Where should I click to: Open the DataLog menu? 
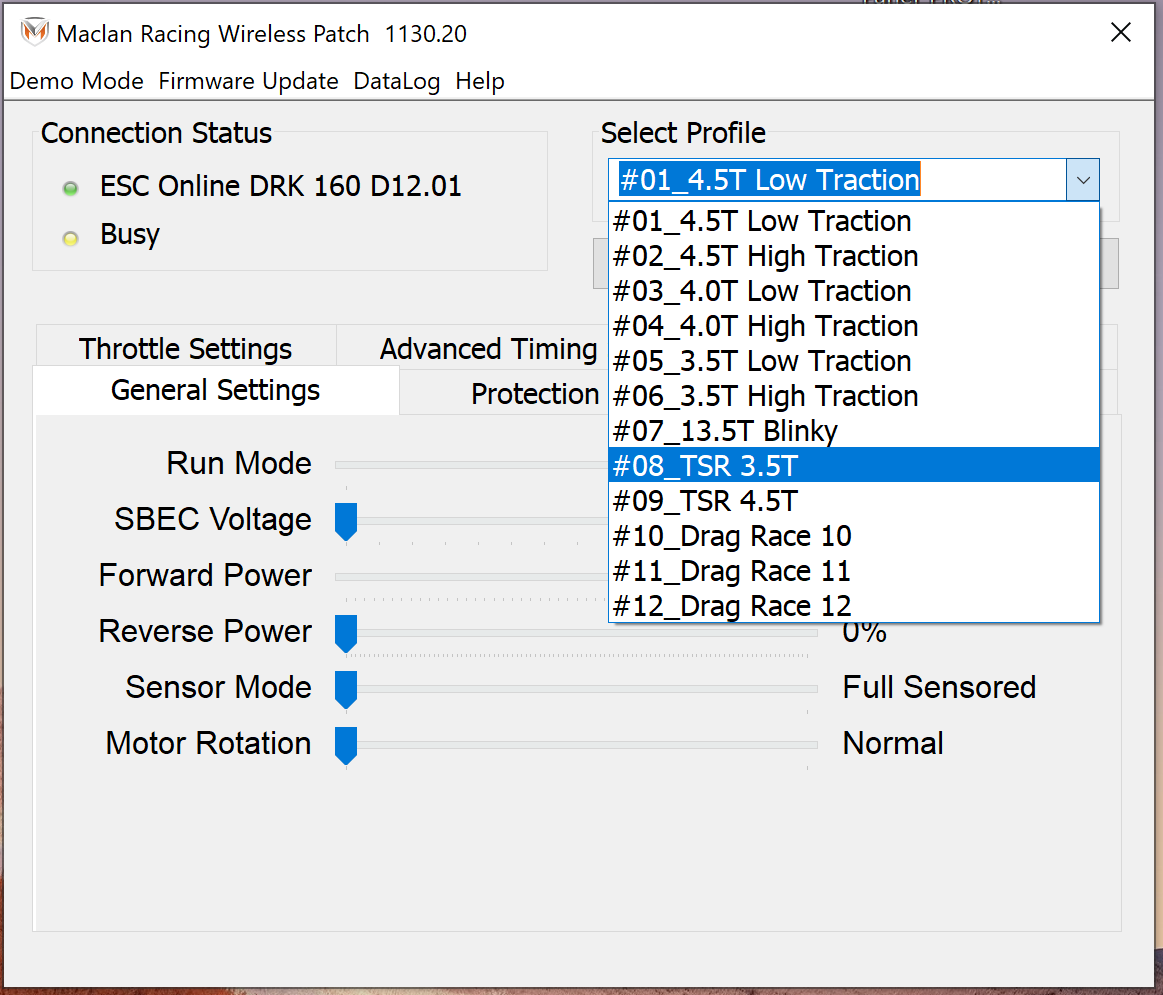click(397, 81)
